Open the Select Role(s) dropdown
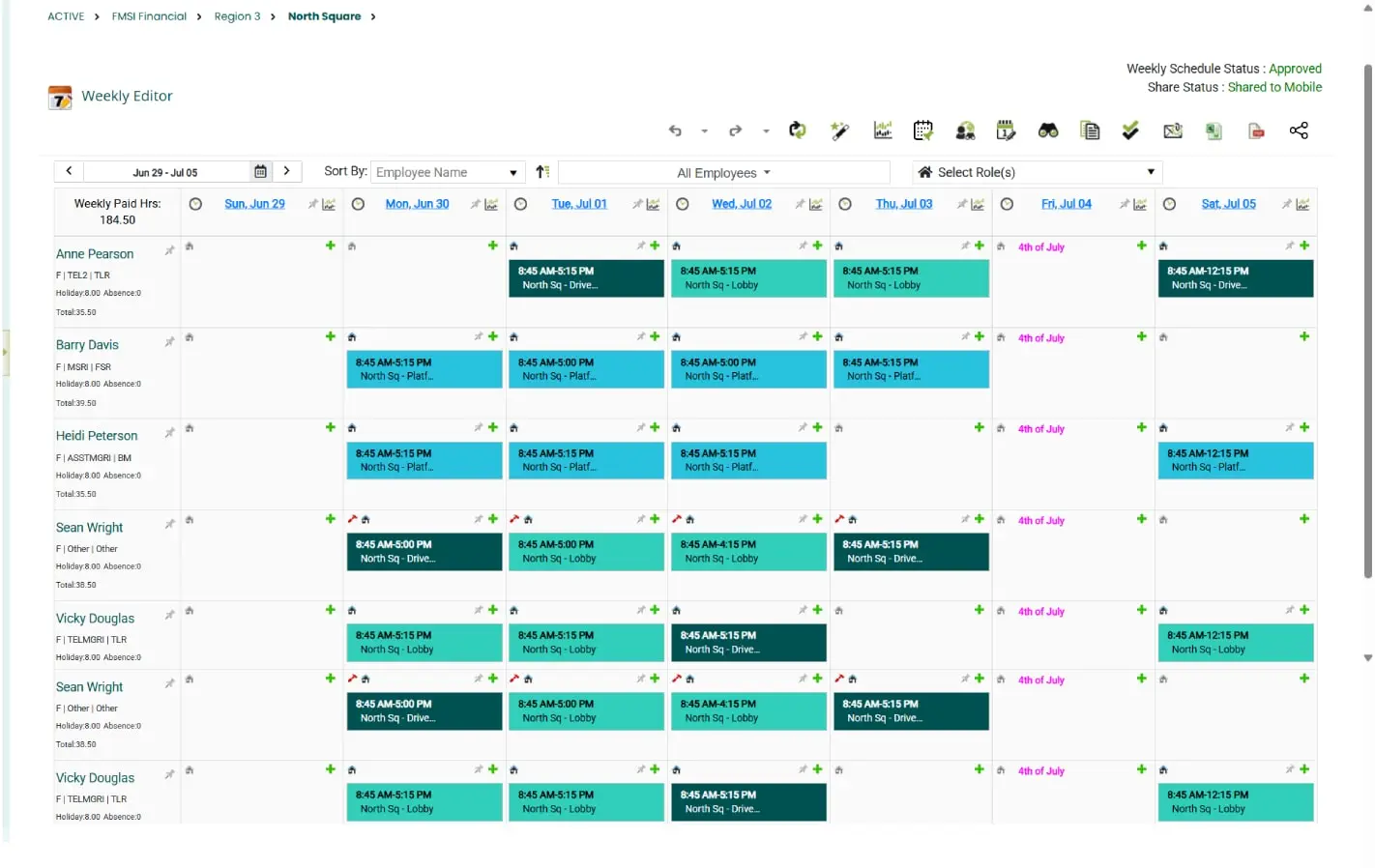The image size is (1375, 868). [x=1037, y=172]
